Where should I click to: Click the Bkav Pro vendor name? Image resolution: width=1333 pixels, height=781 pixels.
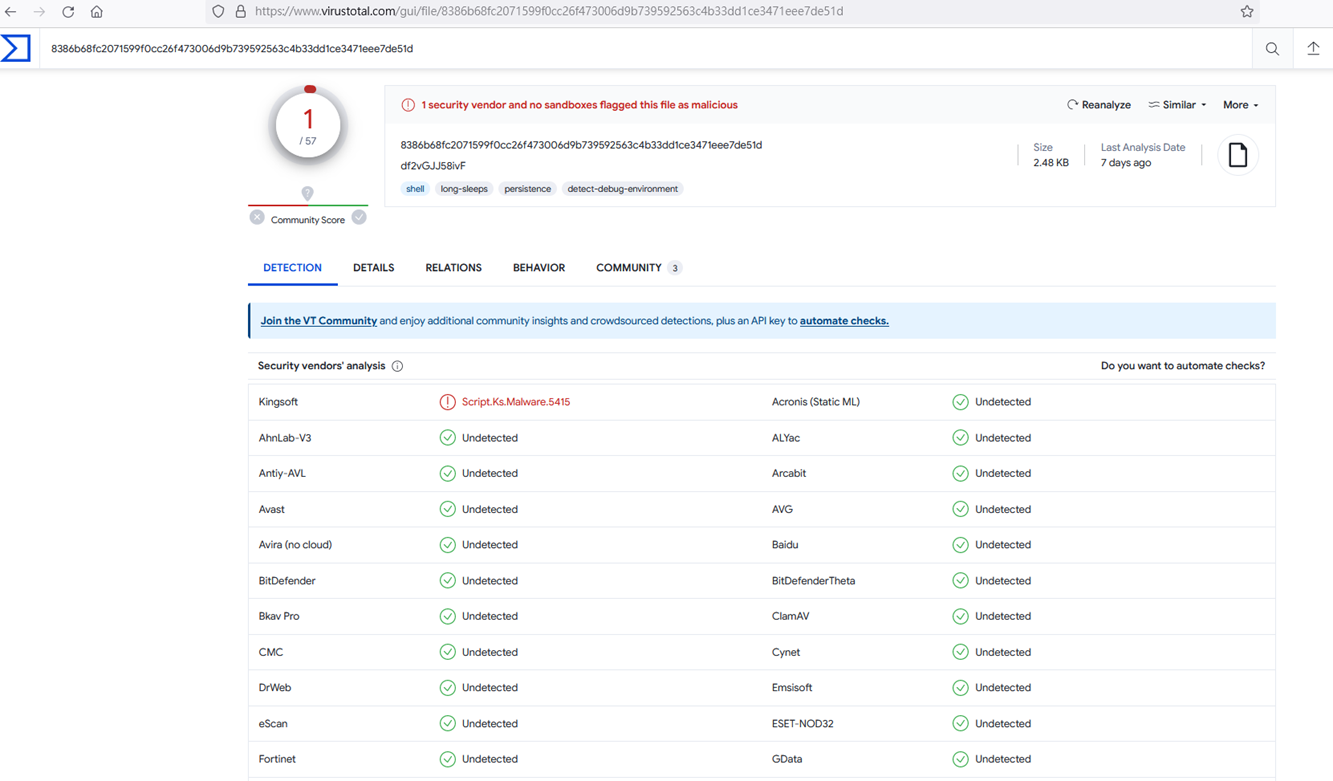point(279,616)
